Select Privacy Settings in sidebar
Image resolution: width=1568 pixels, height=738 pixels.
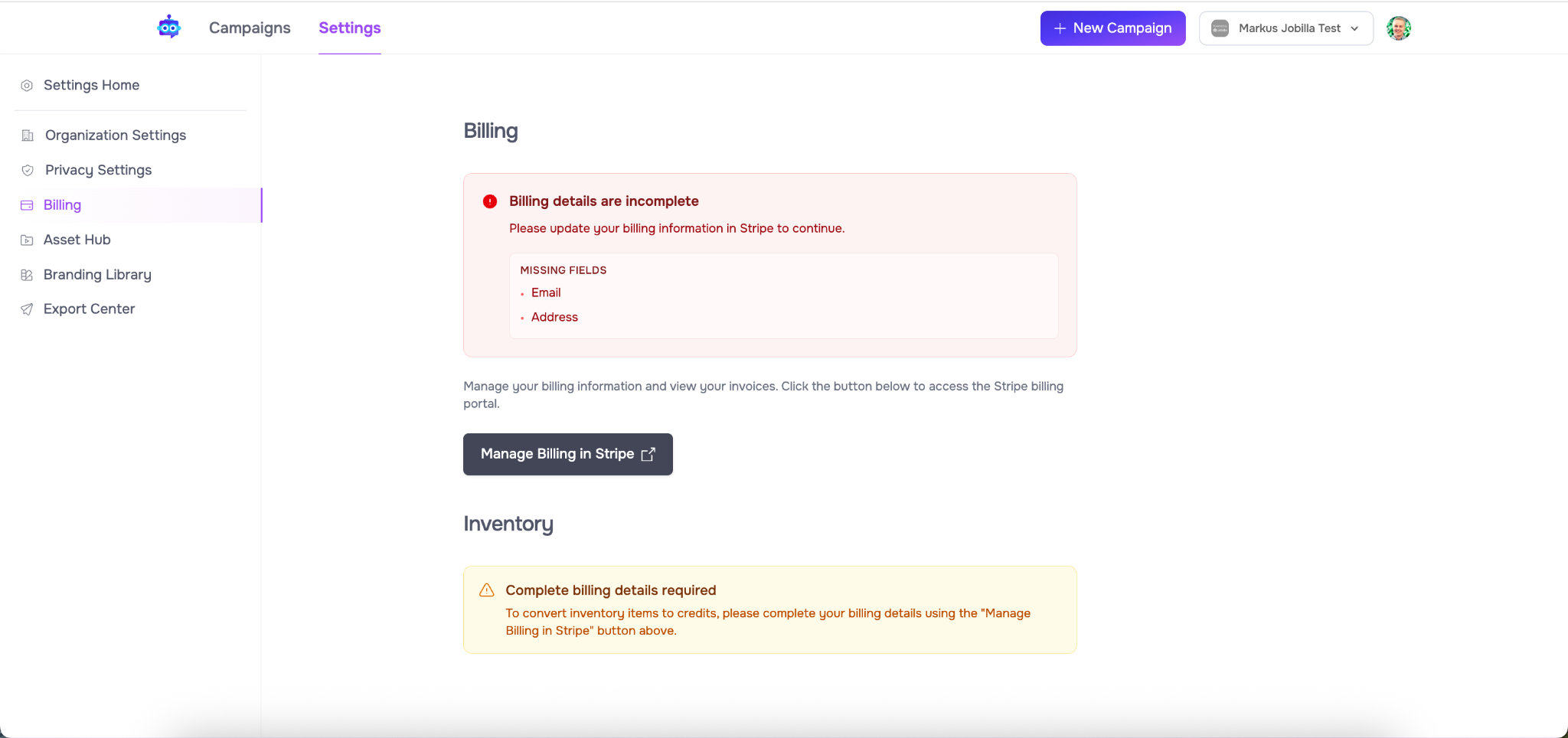coord(98,170)
